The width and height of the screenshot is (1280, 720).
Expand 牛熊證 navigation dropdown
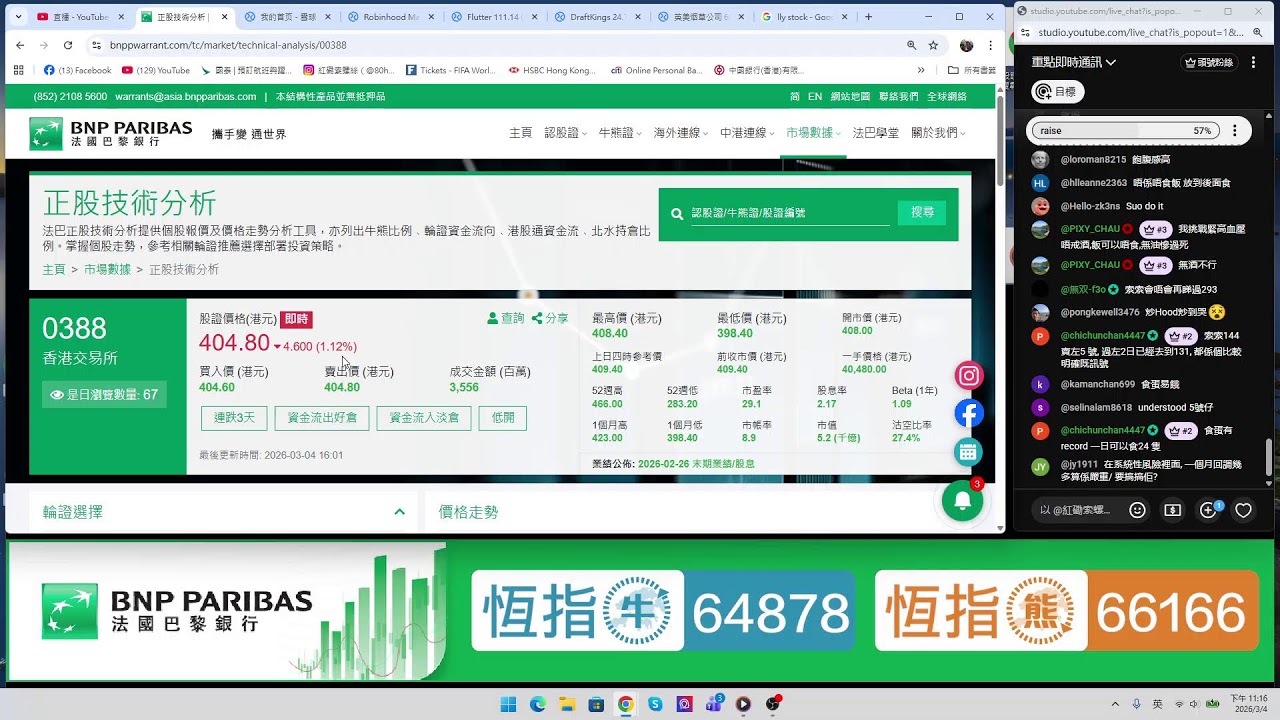(x=620, y=133)
